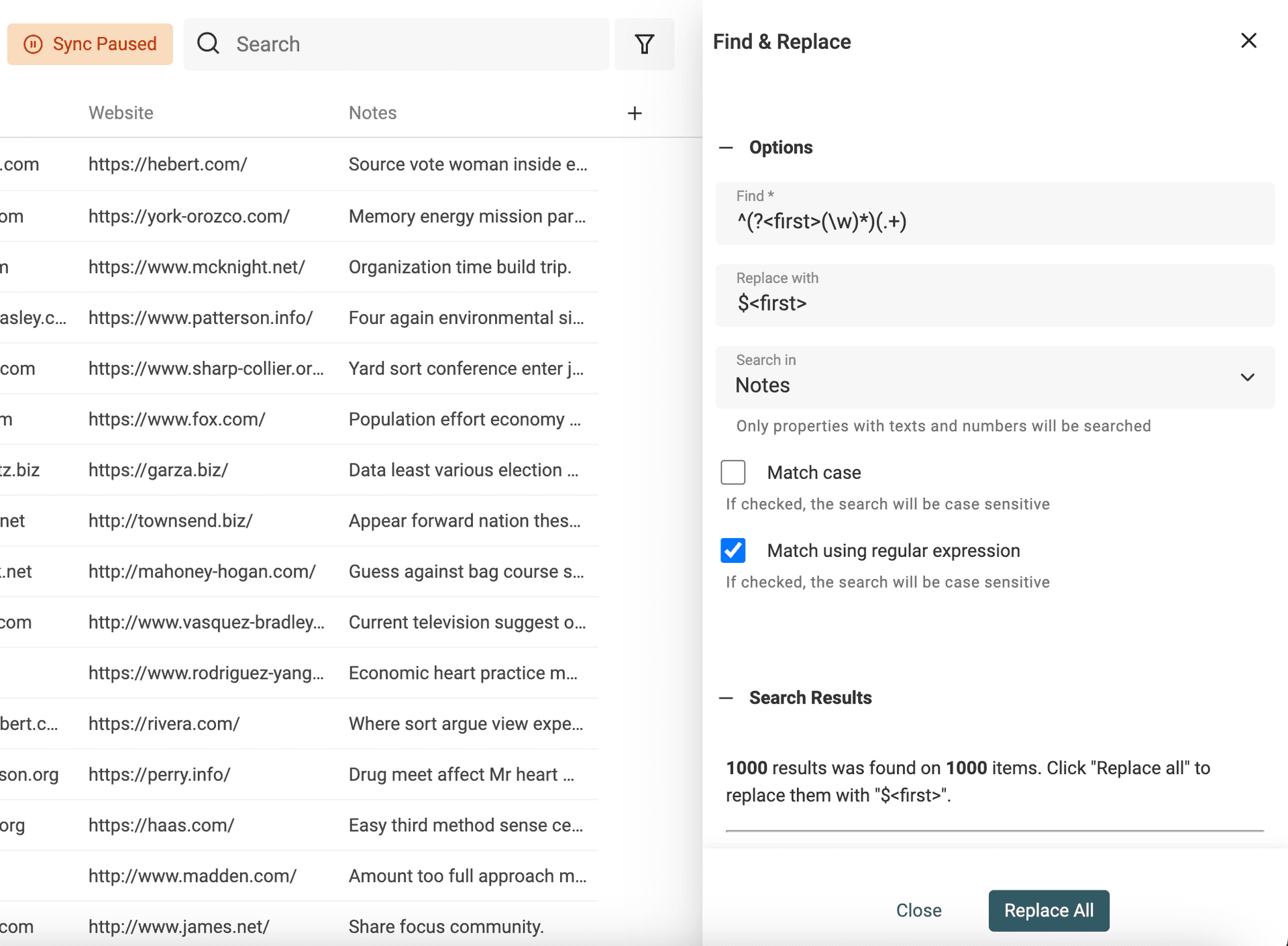Viewport: 1288px width, 946px height.
Task: Click the filter funnel icon
Action: [x=644, y=44]
